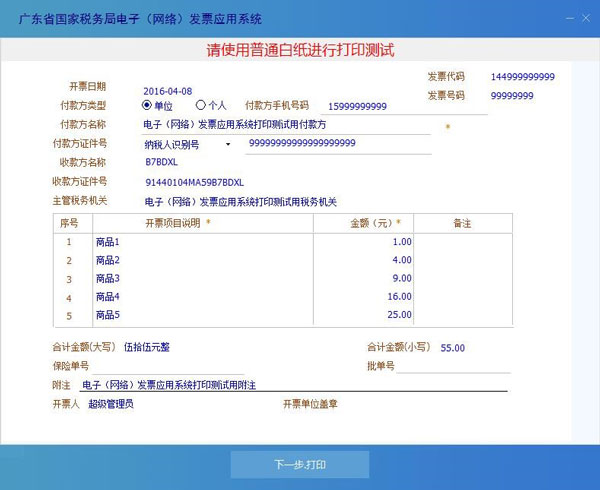Image resolution: width=600 pixels, height=490 pixels.
Task: Expand the 纳税人识别号 ID type dropdown
Action: (228, 144)
